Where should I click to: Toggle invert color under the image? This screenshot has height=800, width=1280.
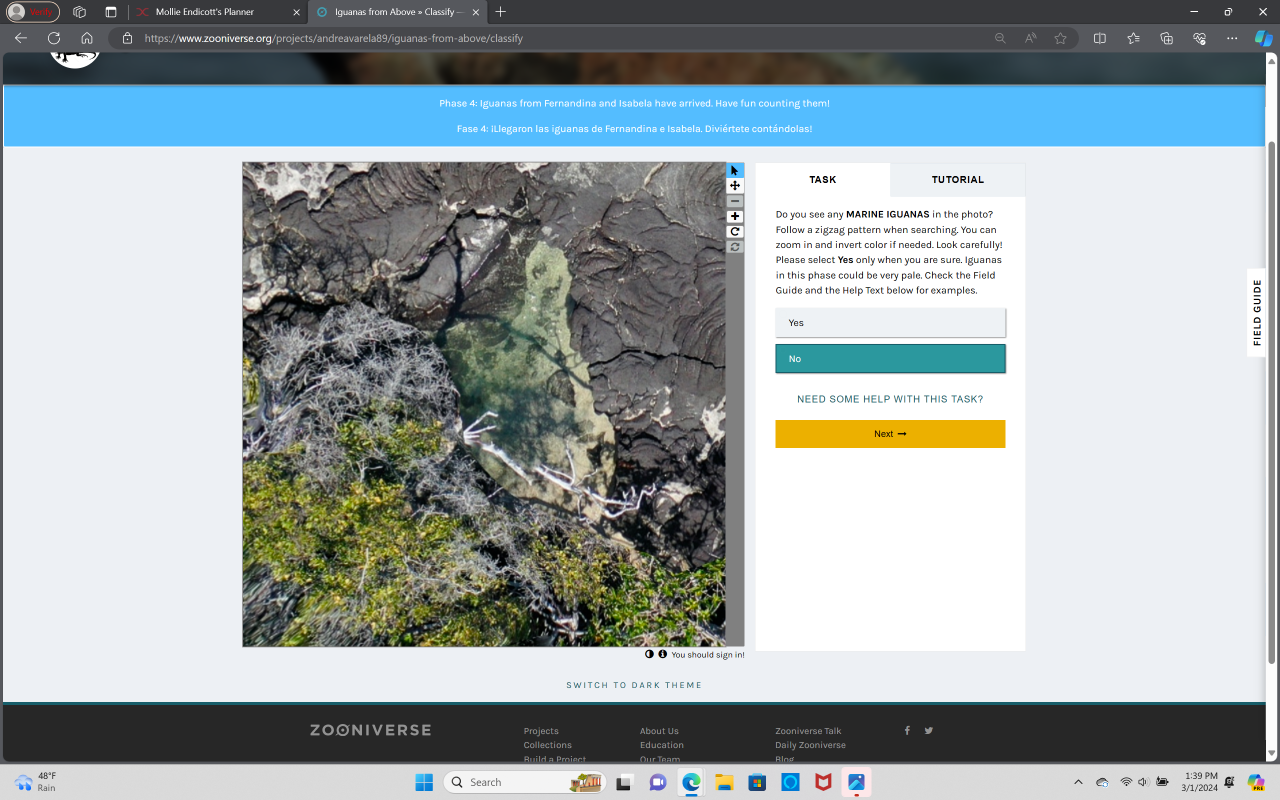649,654
